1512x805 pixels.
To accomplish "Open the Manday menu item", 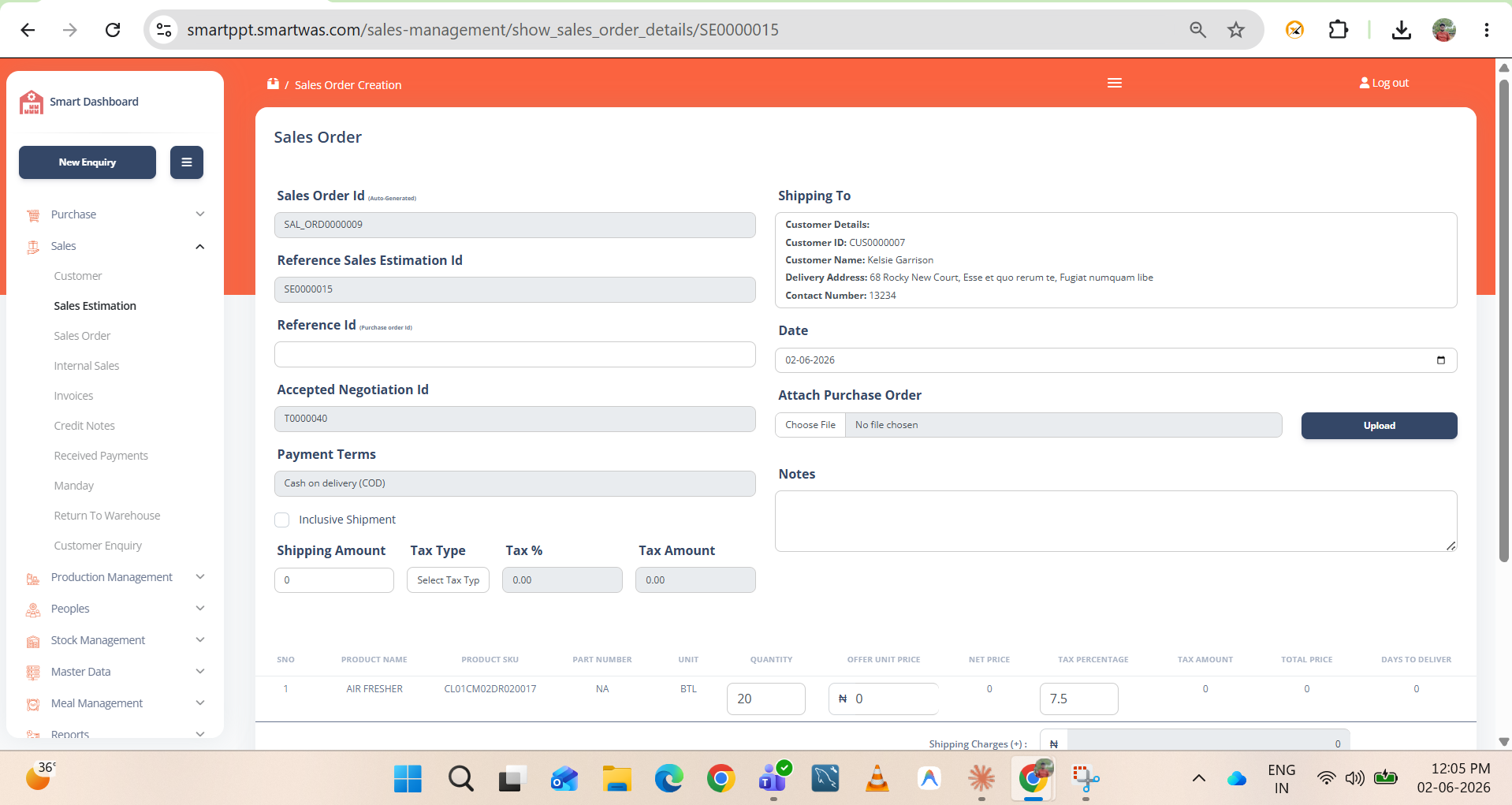I will pyautogui.click(x=73, y=486).
